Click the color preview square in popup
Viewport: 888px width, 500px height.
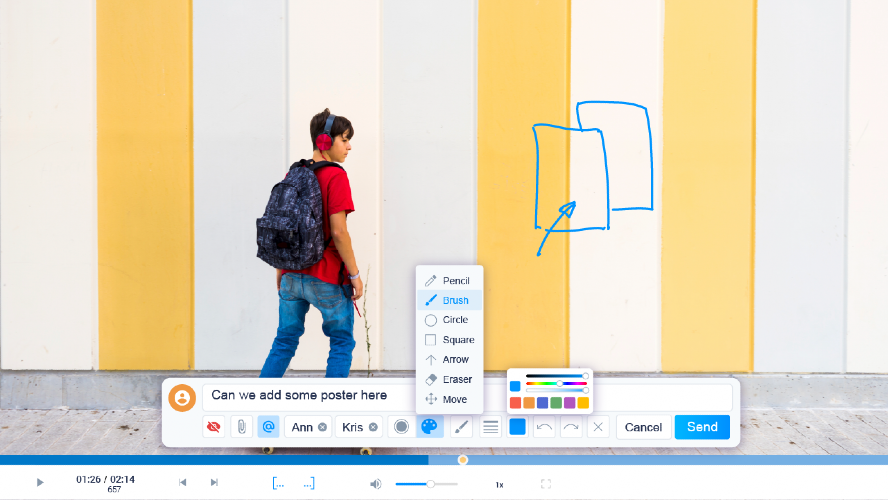click(x=515, y=386)
